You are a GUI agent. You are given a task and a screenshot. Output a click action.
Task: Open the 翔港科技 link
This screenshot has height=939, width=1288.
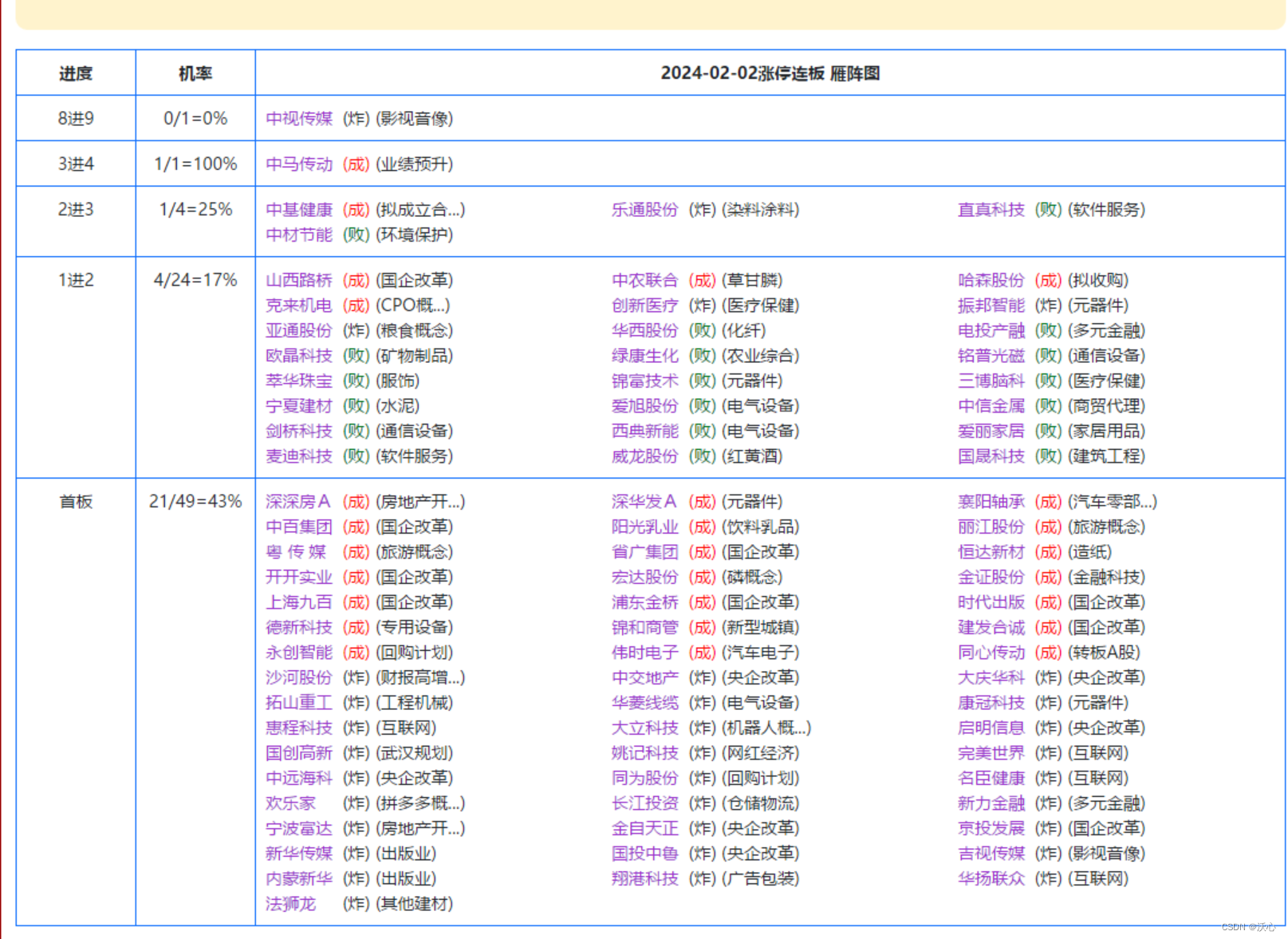coord(645,878)
